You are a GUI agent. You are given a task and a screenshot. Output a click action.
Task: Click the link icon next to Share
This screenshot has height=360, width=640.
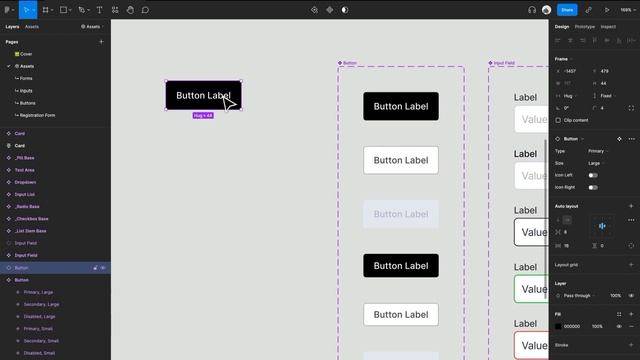pyautogui.click(x=588, y=10)
